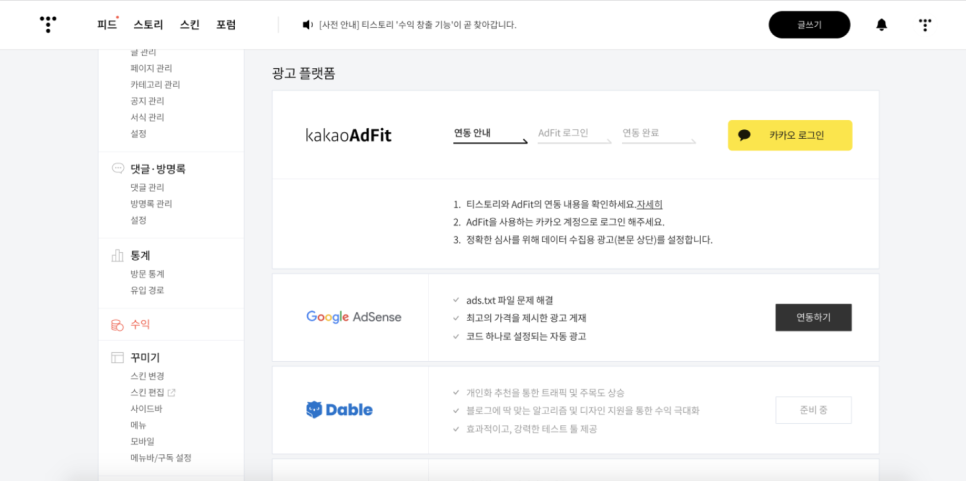Open 메뉴바/구독 설정 in the sidebar

(161, 458)
